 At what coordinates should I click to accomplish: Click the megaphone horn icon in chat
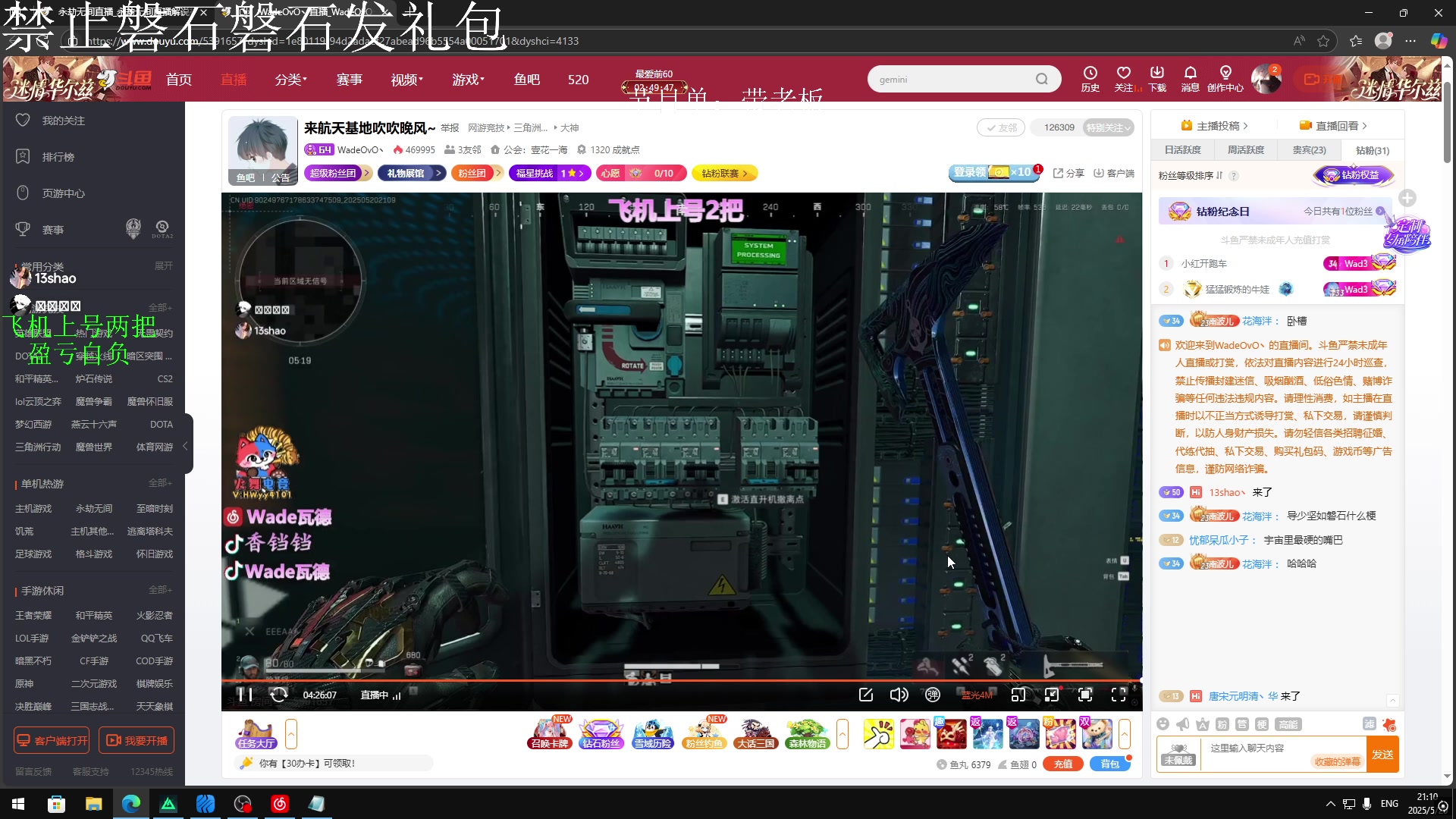click(1183, 724)
